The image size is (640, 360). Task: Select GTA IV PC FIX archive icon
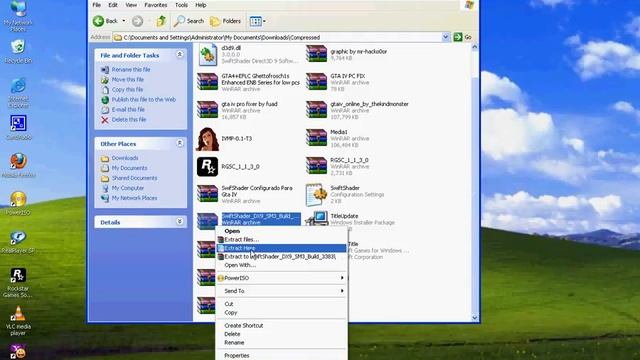(x=316, y=82)
